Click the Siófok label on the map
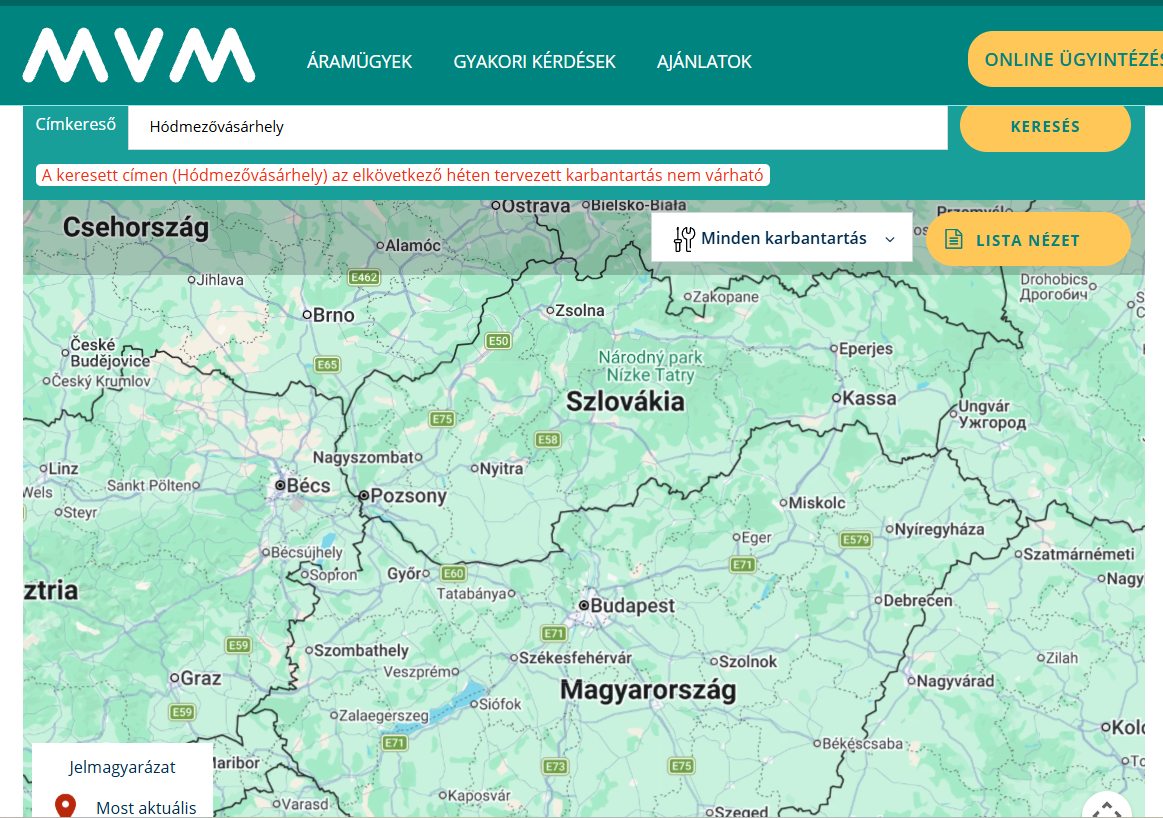The image size is (1163, 818). point(500,704)
